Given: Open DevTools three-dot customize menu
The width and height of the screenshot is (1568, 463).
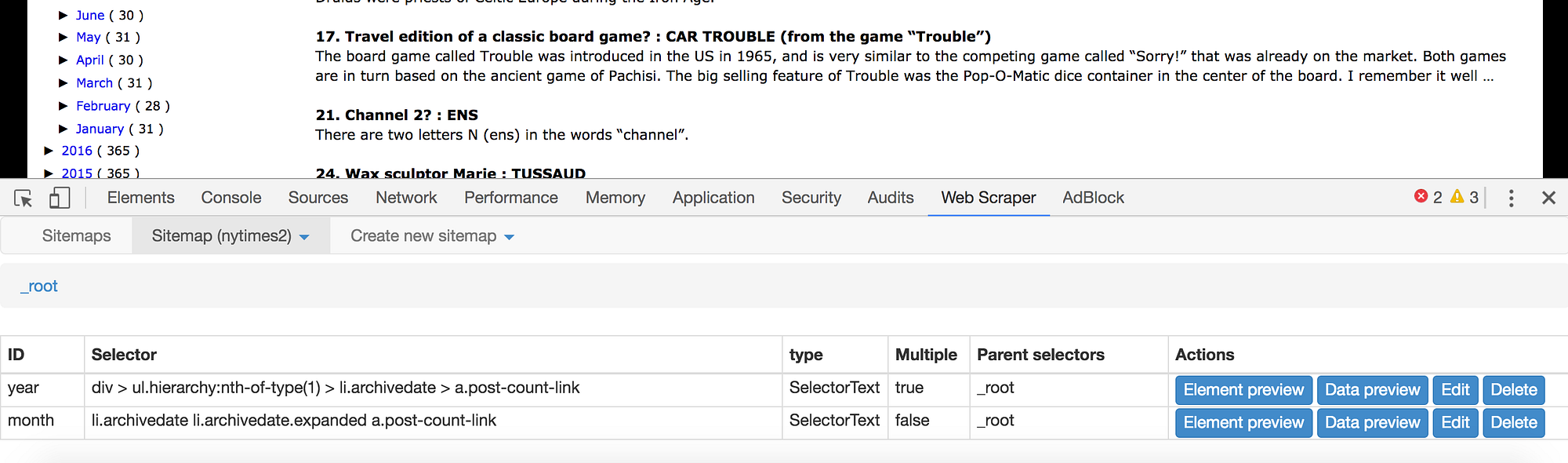Looking at the screenshot, I should (x=1511, y=199).
